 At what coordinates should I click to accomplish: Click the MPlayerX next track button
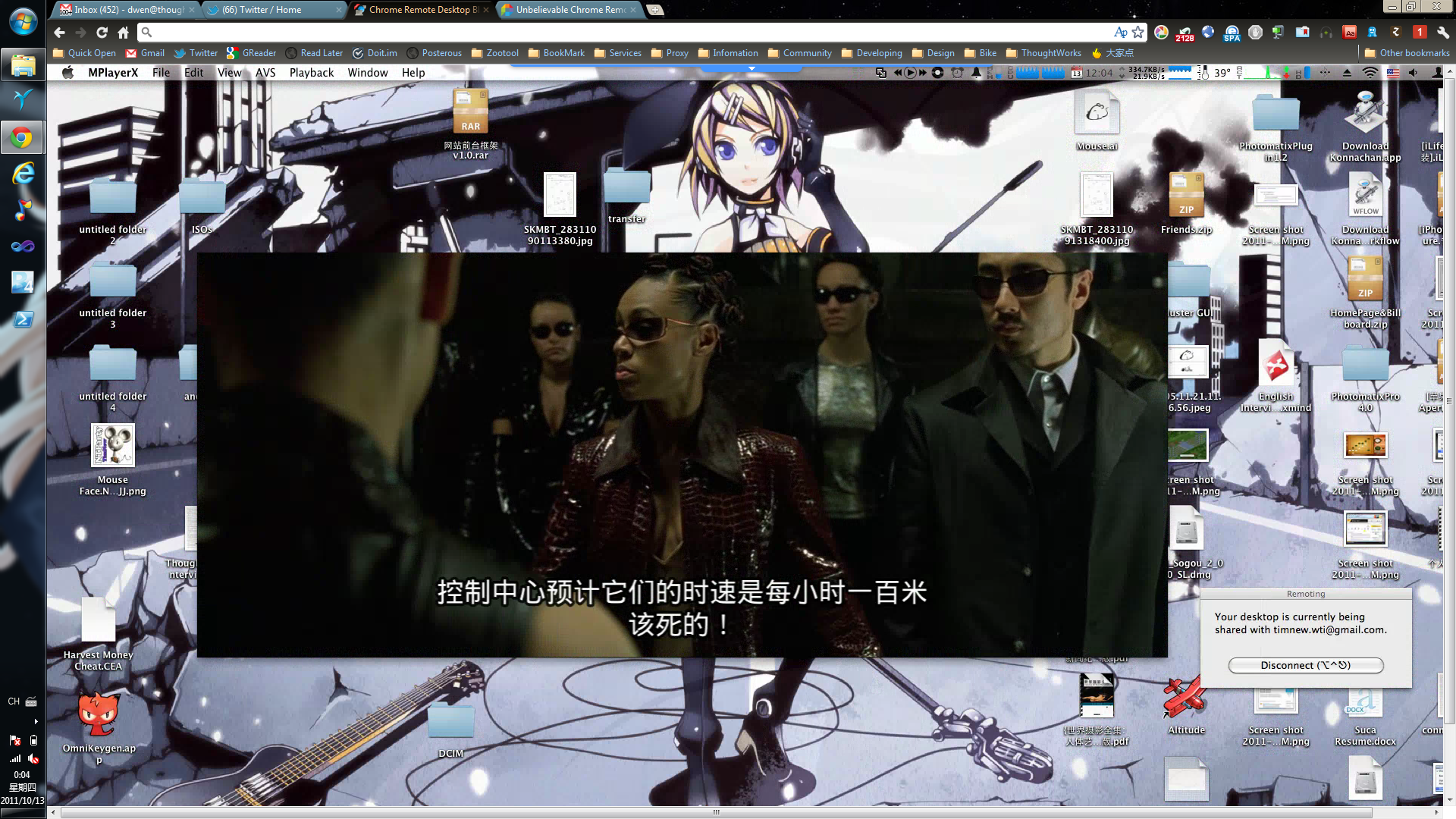click(921, 71)
